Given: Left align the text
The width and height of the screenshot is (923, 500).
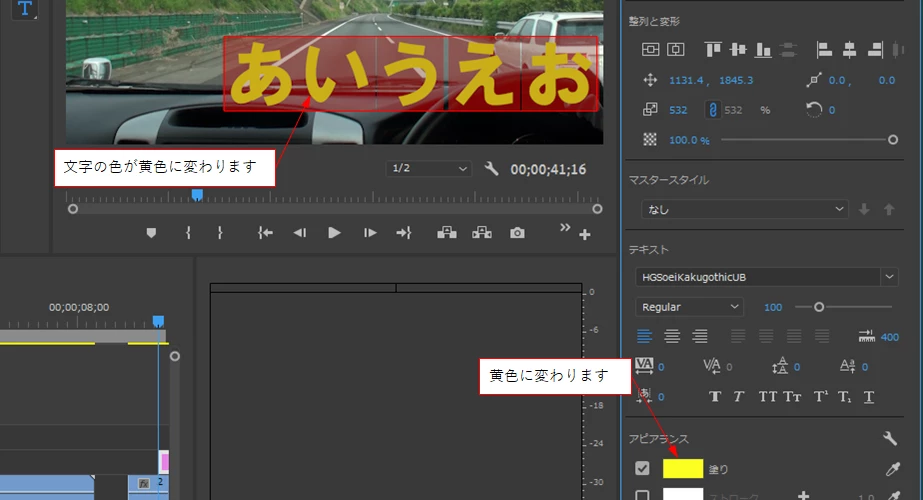Looking at the screenshot, I should [645, 336].
